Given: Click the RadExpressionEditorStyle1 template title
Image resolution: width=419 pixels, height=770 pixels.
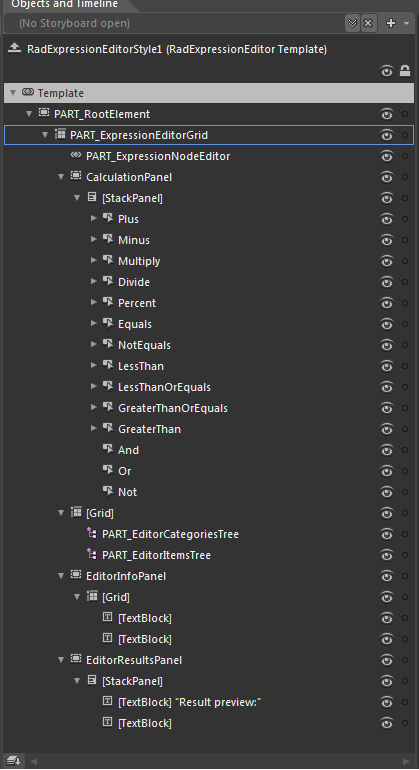Looking at the screenshot, I should click(177, 49).
